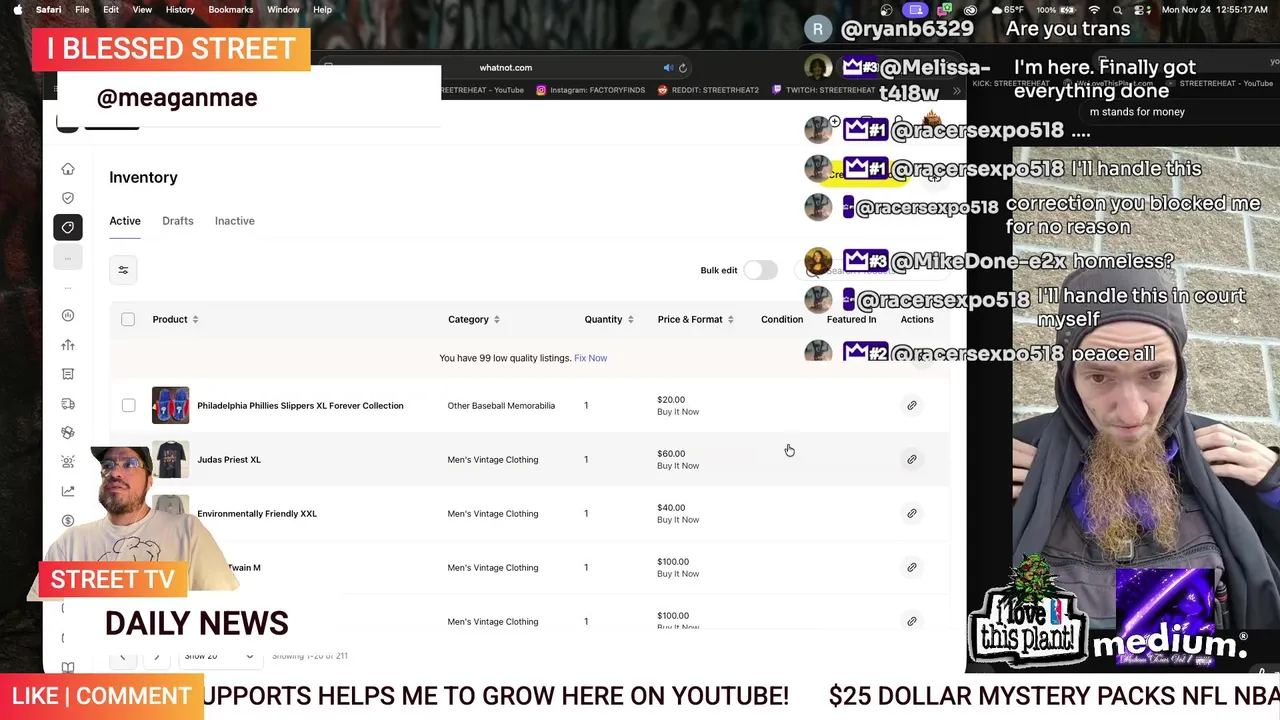Open the Safari menu
The width and height of the screenshot is (1280, 720).
pos(48,10)
